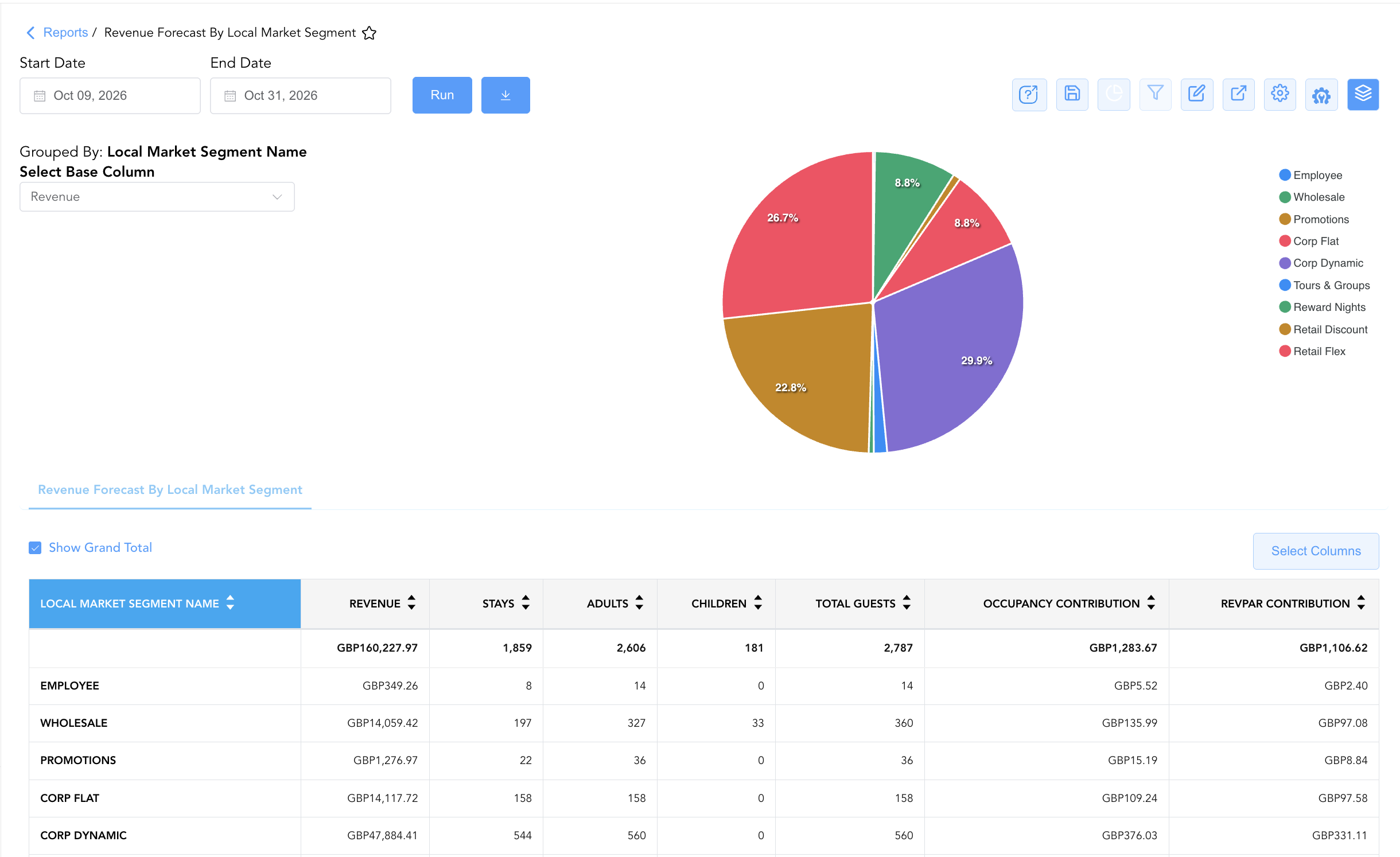The width and height of the screenshot is (1400, 857).
Task: Open the help link icon
Action: (x=1029, y=95)
